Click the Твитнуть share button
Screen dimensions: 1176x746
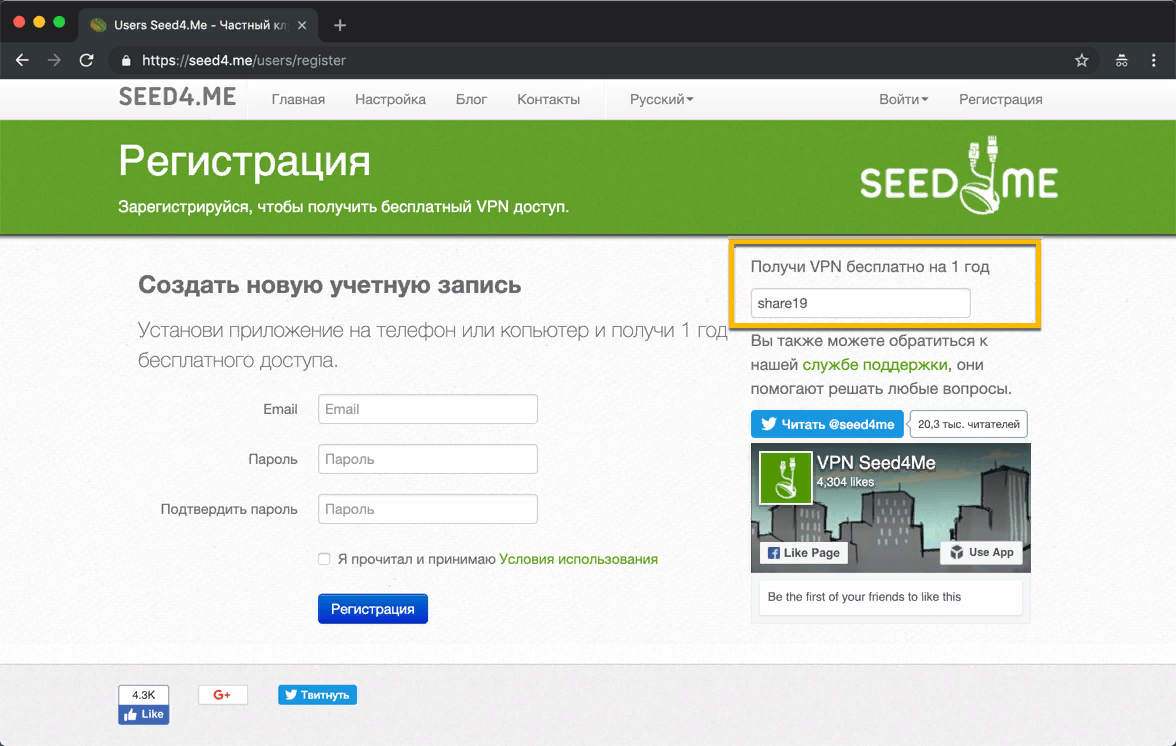[317, 695]
